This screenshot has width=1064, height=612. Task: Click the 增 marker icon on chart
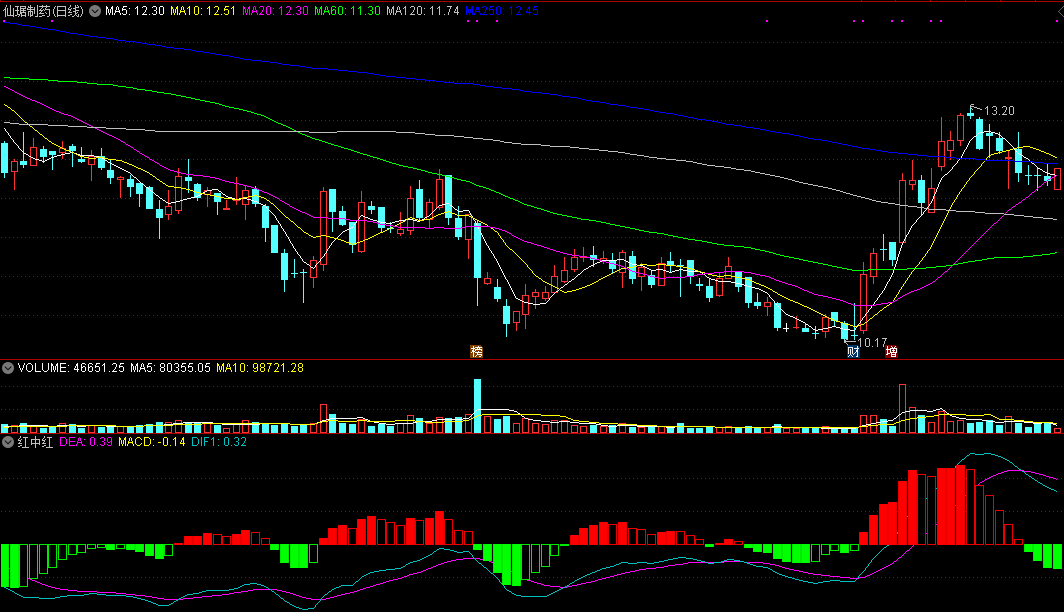[x=892, y=351]
